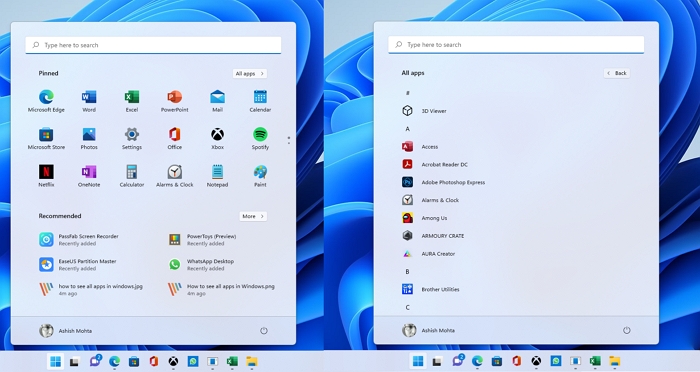Go Back from the All apps list
Screen dimensions: 700x372
(x=617, y=73)
